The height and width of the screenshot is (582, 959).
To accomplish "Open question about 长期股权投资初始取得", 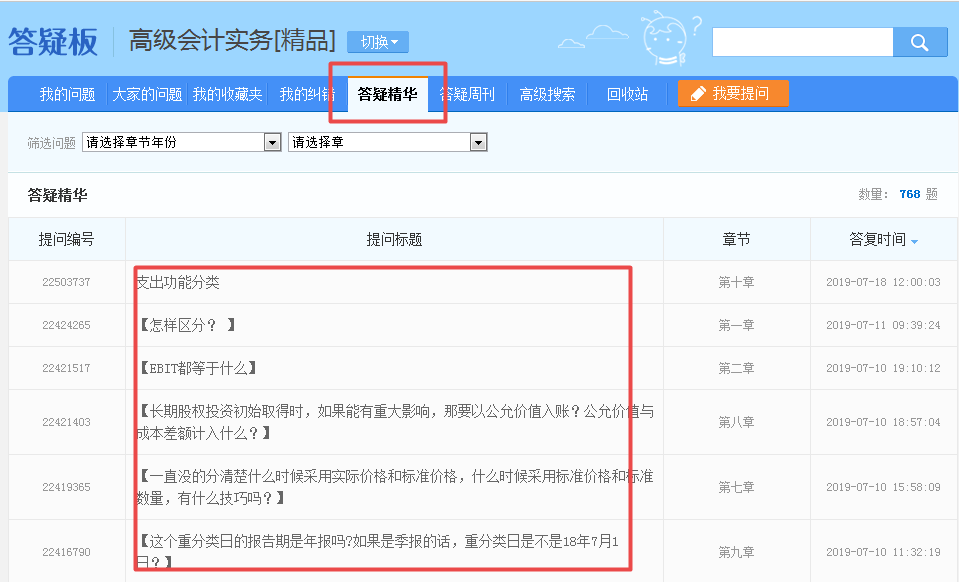I will (395, 411).
